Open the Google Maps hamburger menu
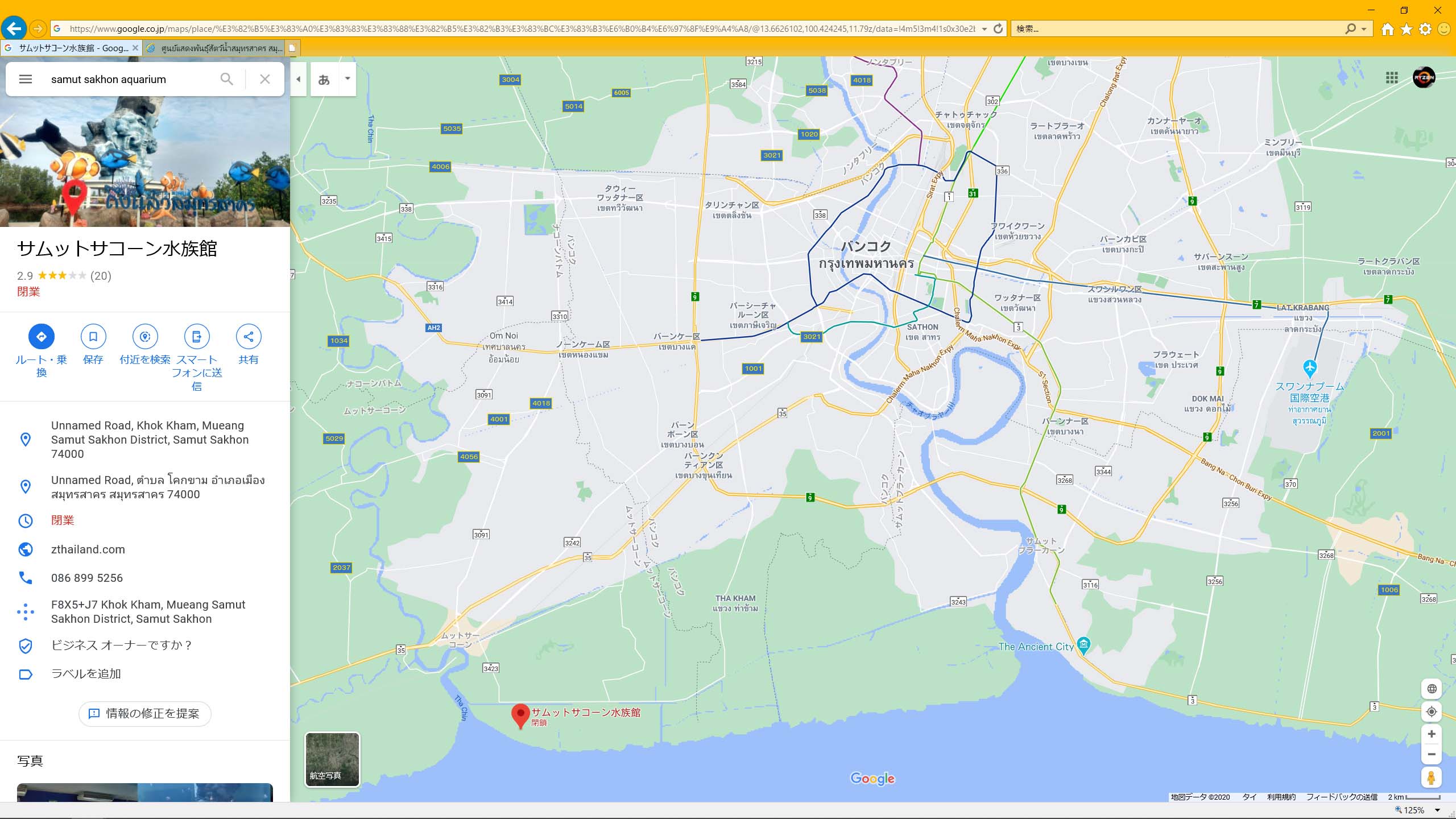 26,79
